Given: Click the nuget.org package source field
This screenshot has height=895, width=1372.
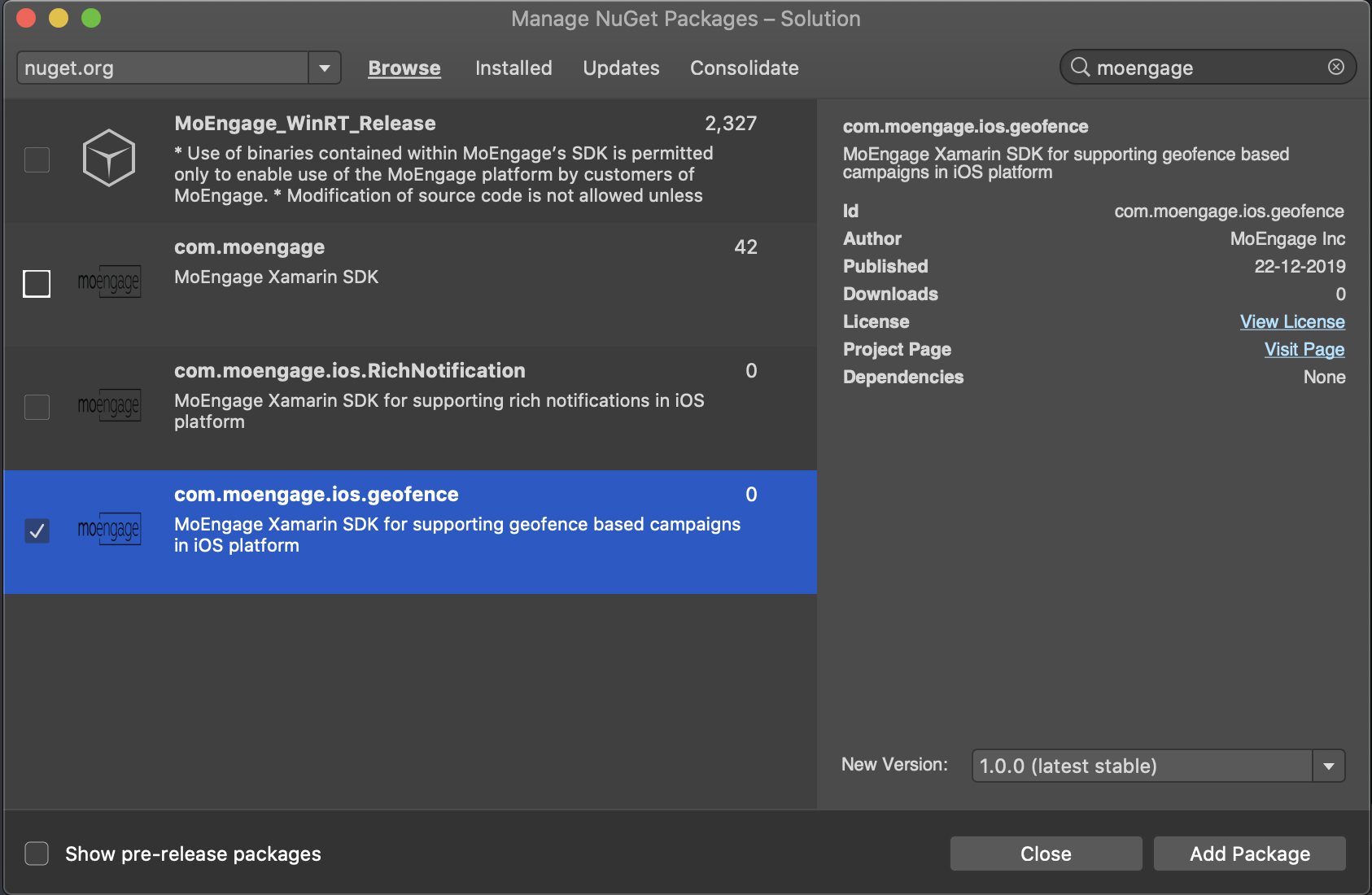Looking at the screenshot, I should 163,68.
